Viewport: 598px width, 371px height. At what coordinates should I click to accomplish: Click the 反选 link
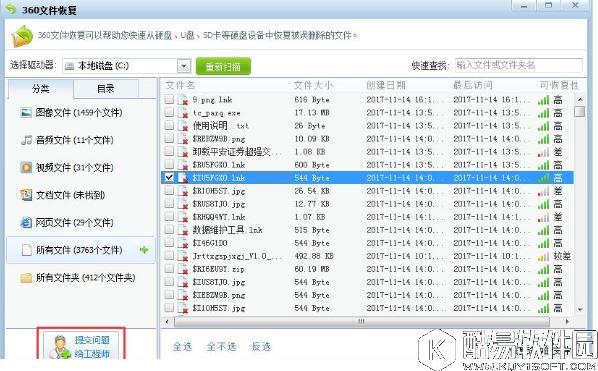[261, 346]
